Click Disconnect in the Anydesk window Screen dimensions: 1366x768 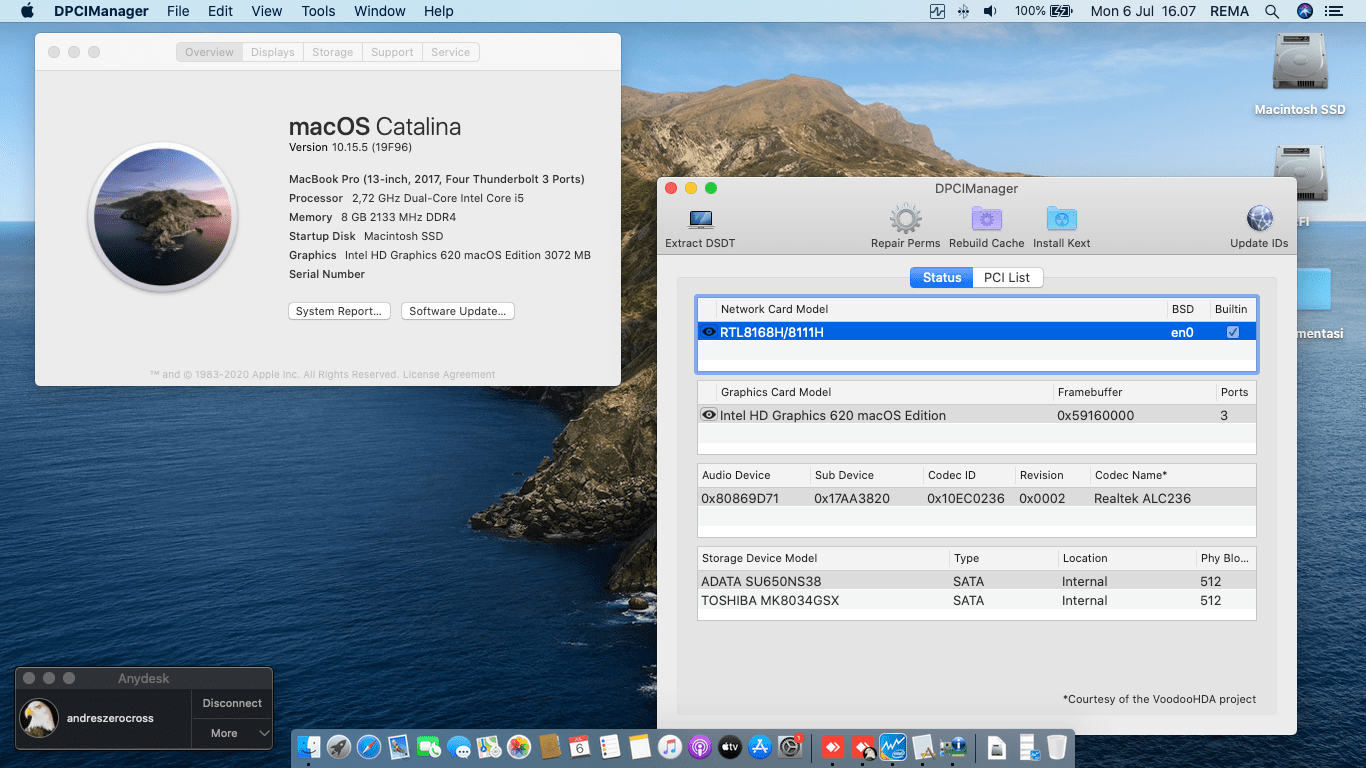[x=232, y=703]
